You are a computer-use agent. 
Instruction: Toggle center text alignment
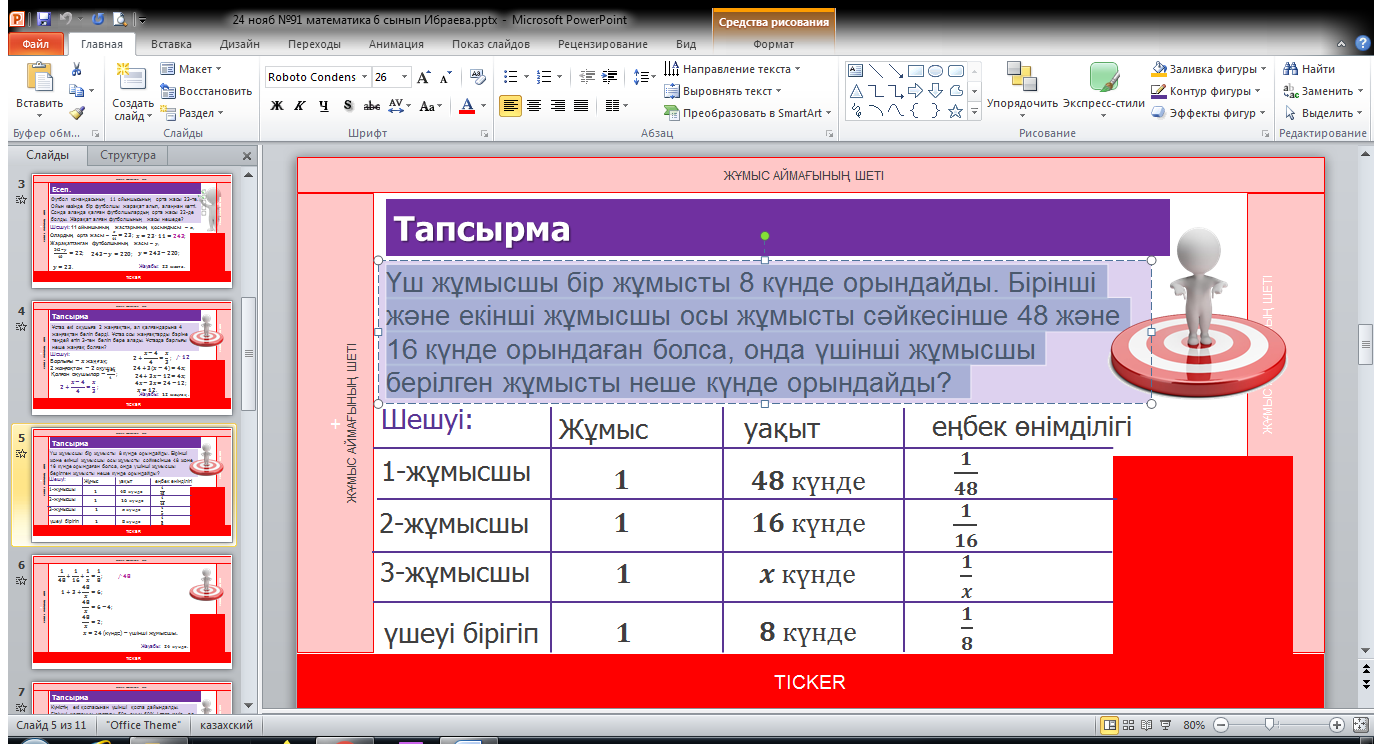click(534, 106)
